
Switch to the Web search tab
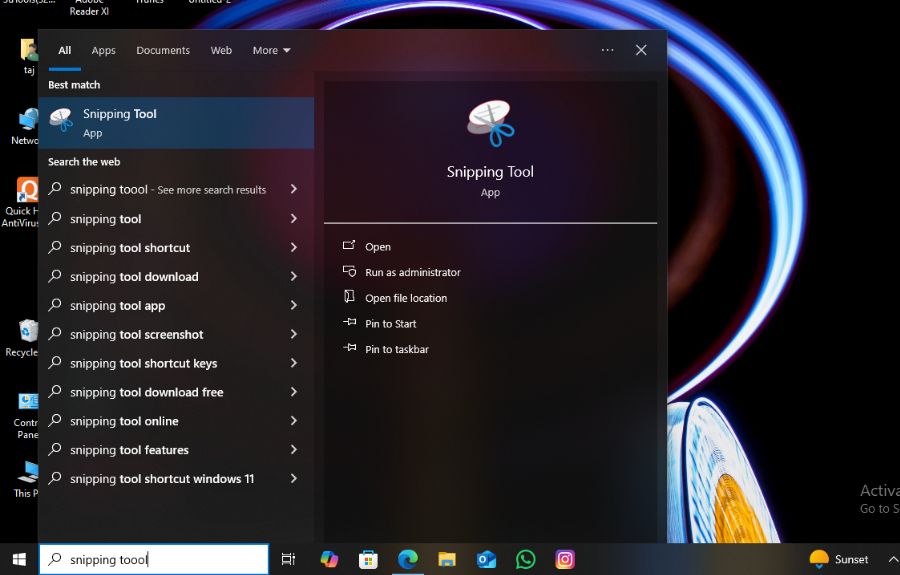click(x=221, y=50)
